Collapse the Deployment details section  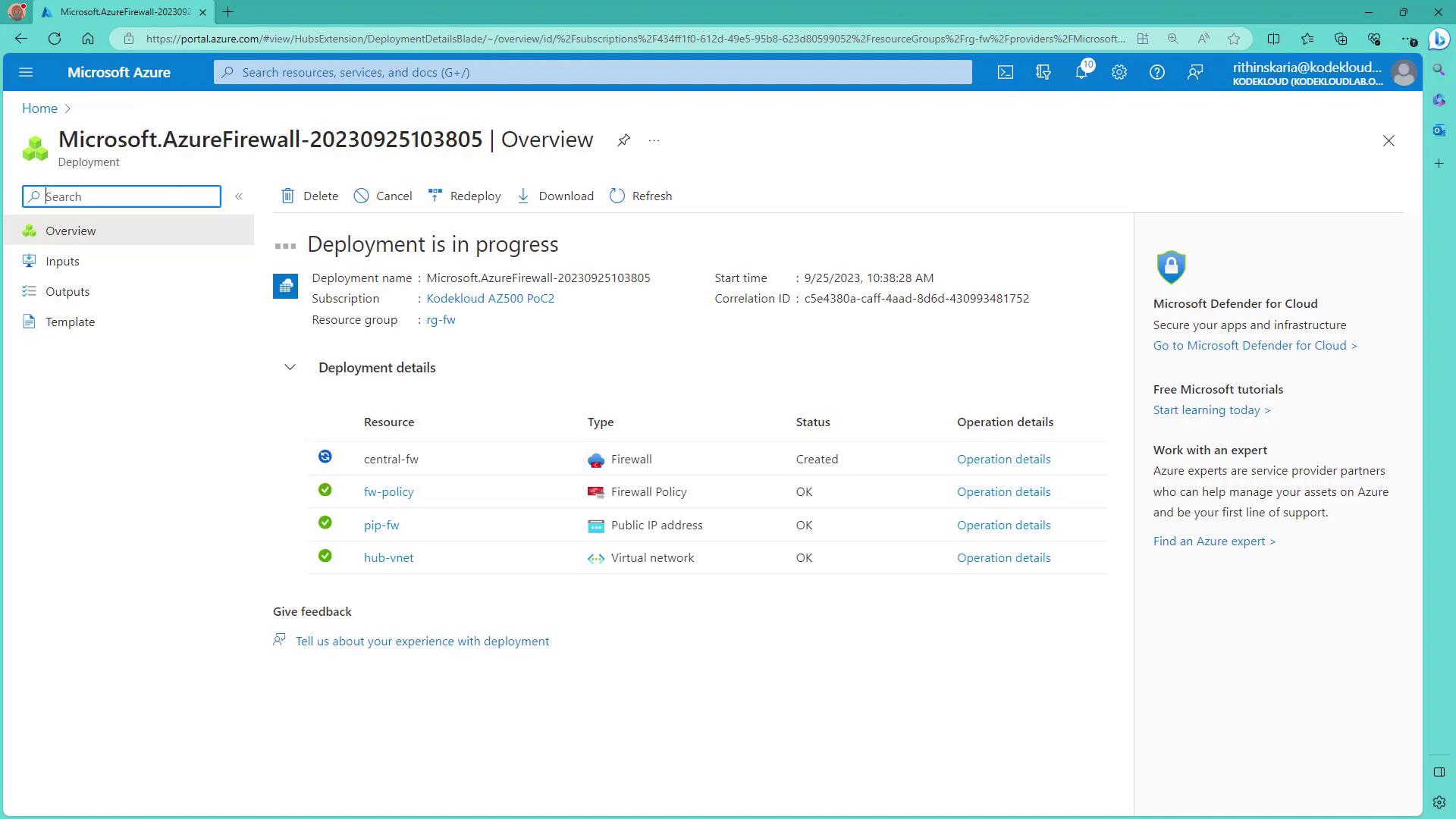point(290,368)
